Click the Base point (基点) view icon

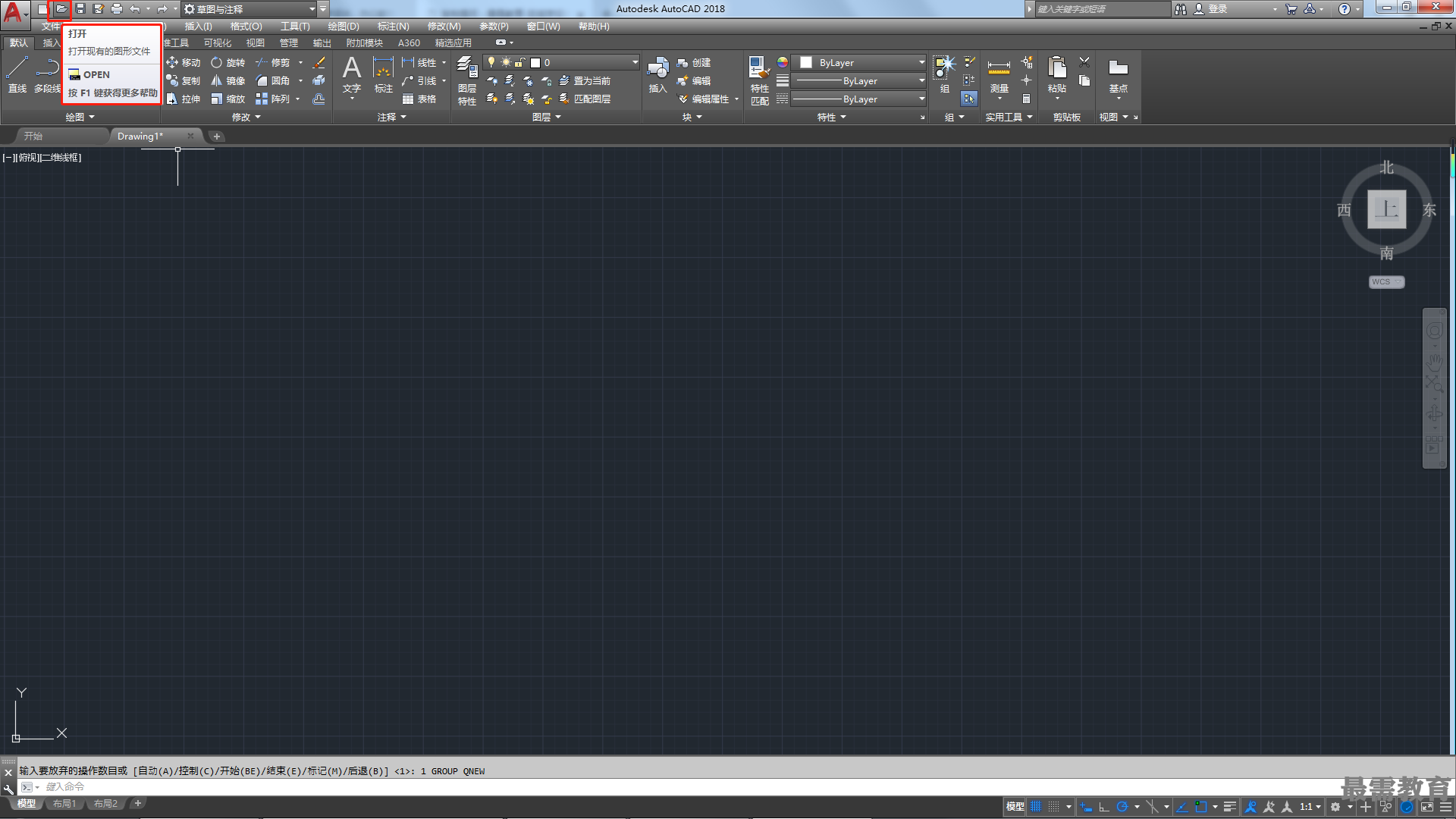pos(1118,74)
